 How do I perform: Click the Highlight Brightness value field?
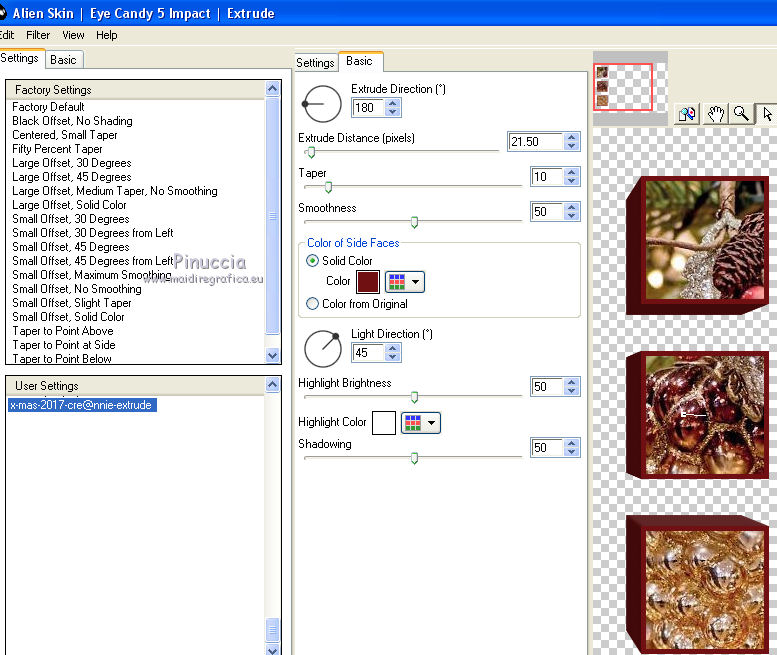(x=547, y=386)
